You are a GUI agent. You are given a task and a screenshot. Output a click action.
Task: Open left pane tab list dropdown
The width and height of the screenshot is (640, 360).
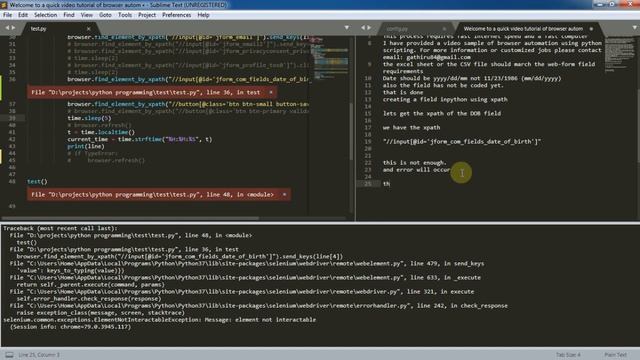coord(347,28)
